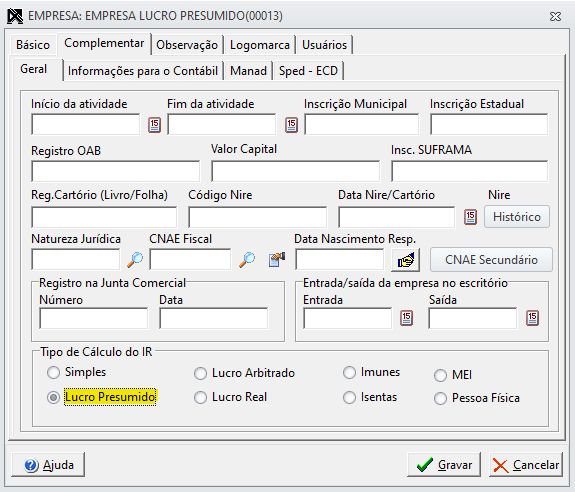Select Lucro Arbitrado option
Viewport: 575px width, 492px height.
point(200,374)
